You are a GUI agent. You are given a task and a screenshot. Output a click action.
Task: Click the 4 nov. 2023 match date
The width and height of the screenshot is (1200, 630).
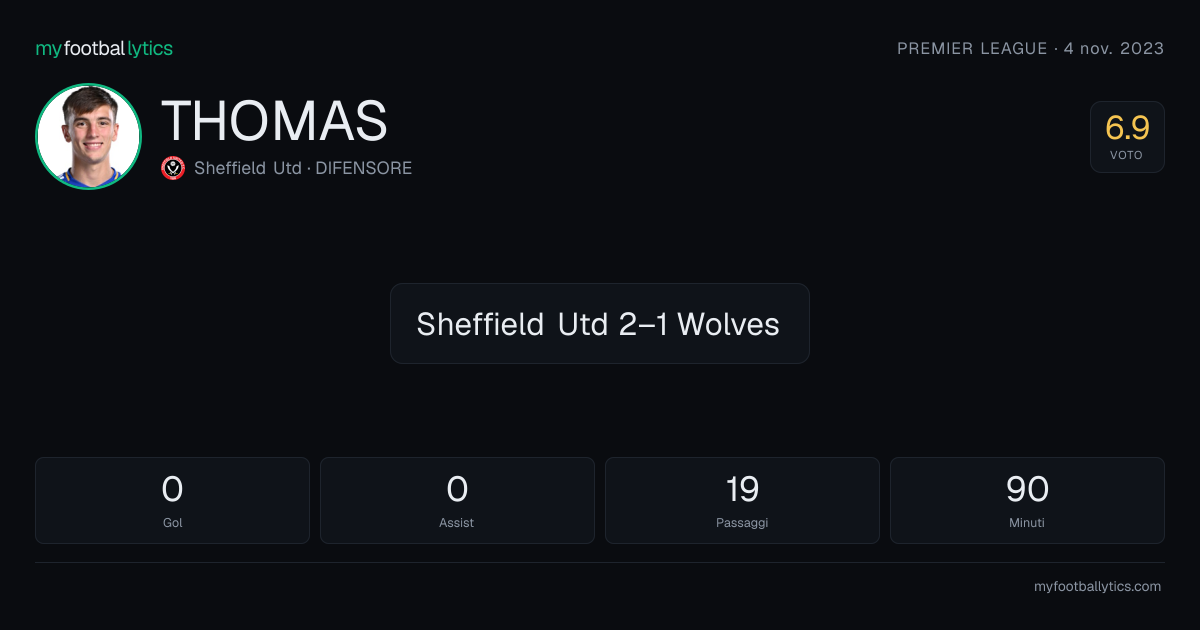tap(1115, 48)
